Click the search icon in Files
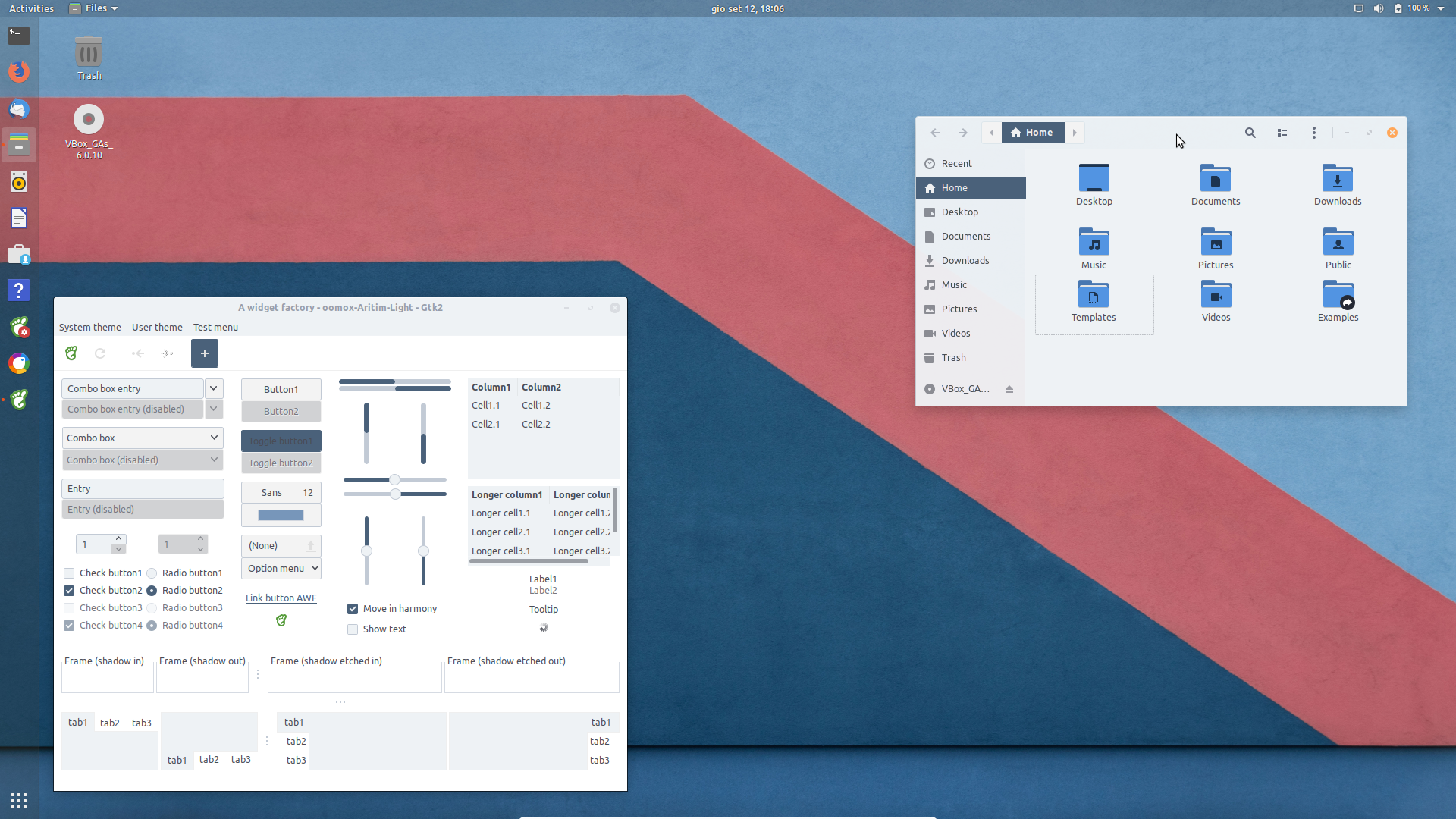The height and width of the screenshot is (819, 1456). pyautogui.click(x=1250, y=133)
